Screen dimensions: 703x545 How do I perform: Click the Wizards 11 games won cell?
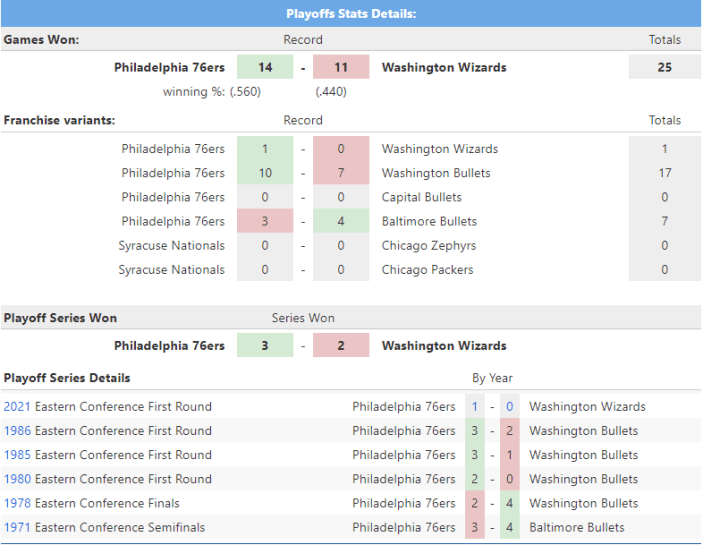tap(341, 68)
